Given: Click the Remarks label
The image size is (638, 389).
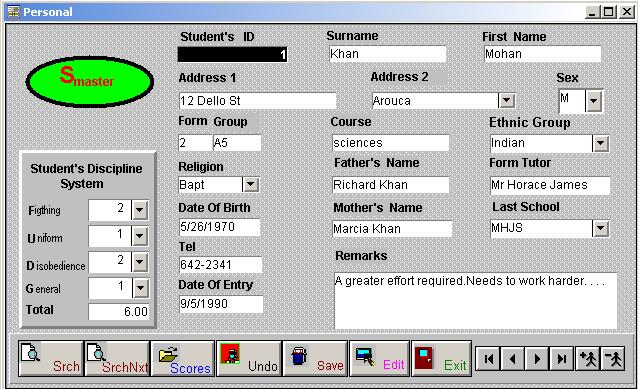Looking at the screenshot, I should (x=361, y=256).
